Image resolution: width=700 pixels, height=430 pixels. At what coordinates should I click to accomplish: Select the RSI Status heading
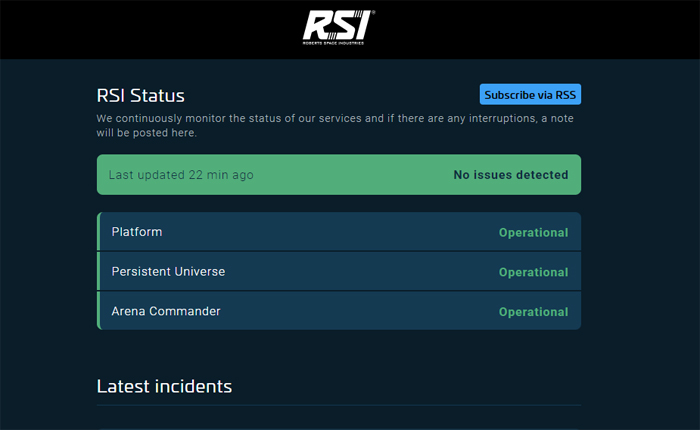coord(141,96)
